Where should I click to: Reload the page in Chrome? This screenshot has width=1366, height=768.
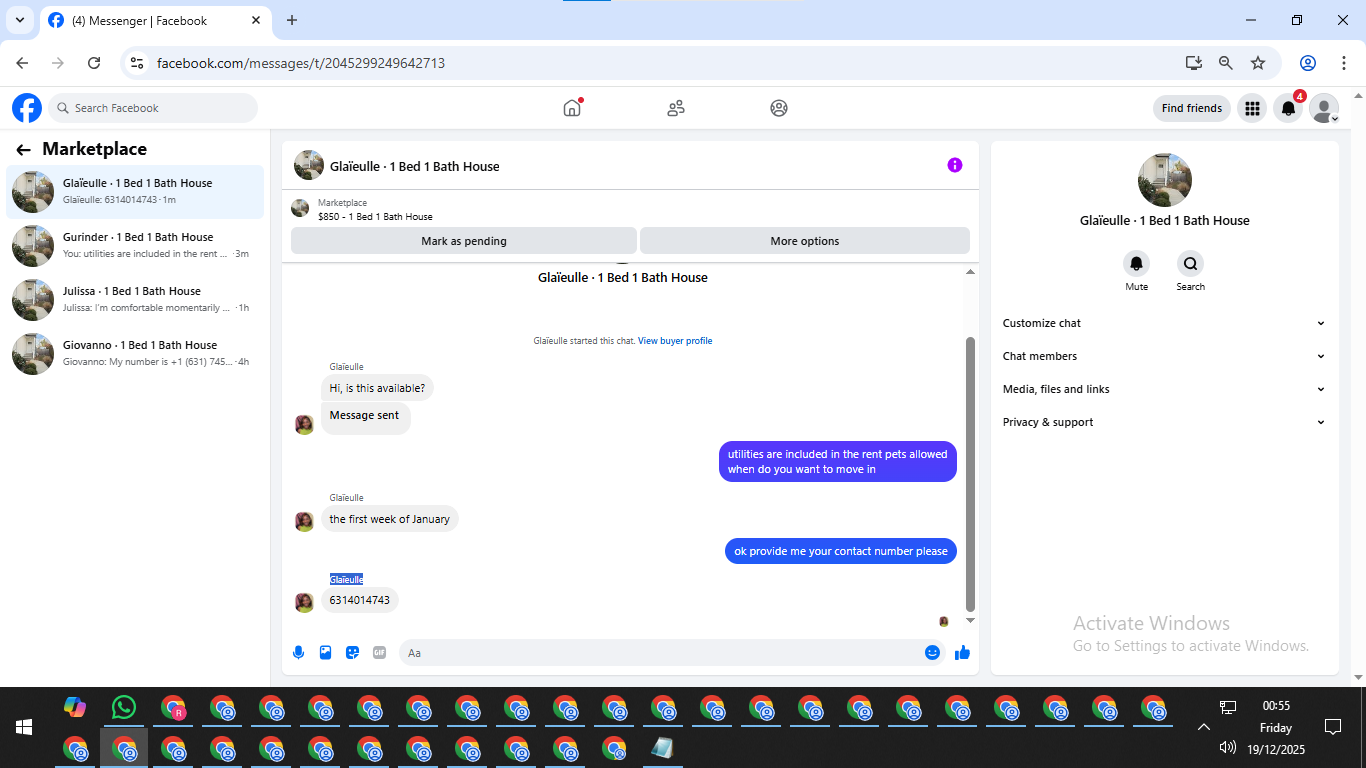(94, 63)
